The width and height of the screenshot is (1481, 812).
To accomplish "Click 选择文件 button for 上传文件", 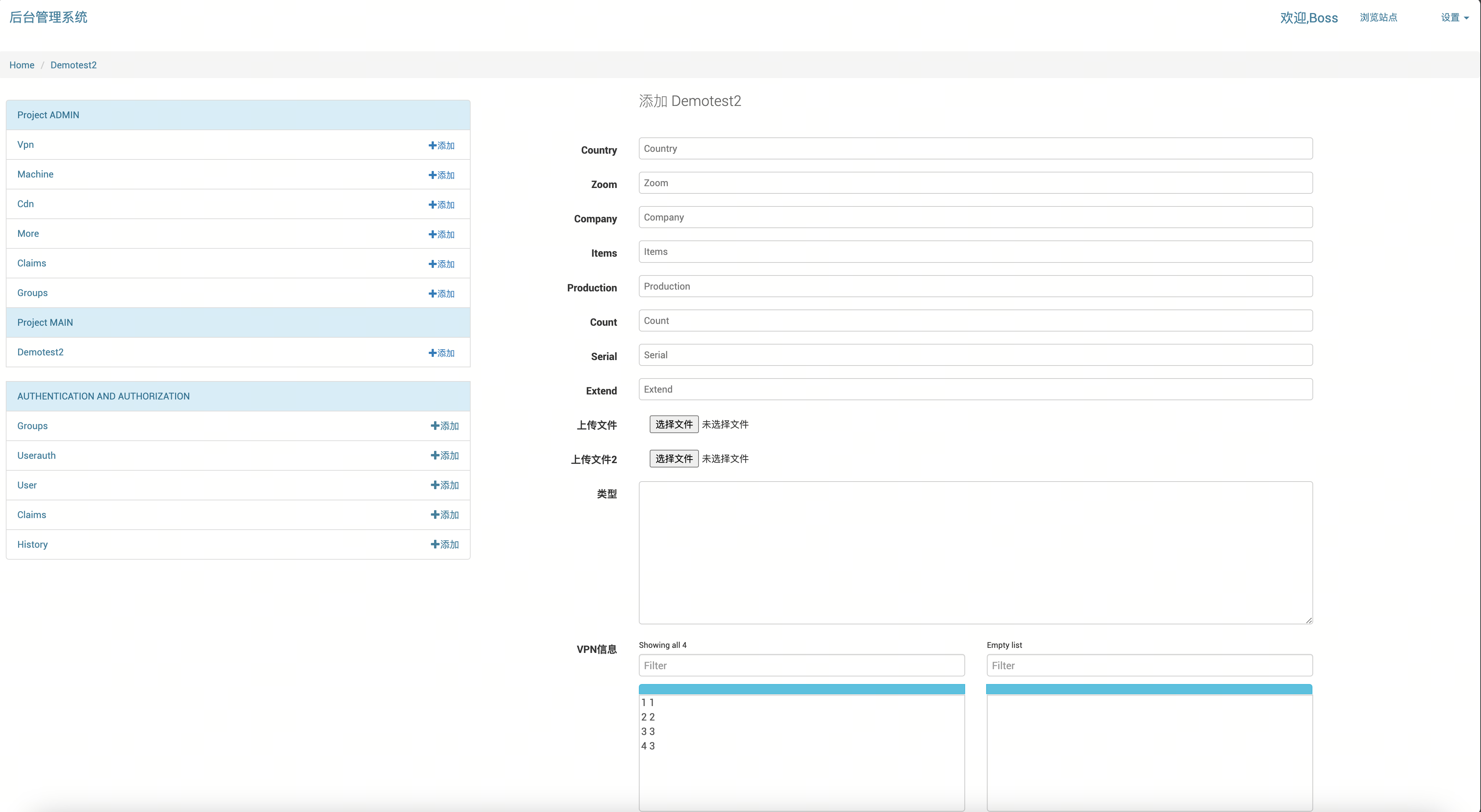I will point(674,424).
